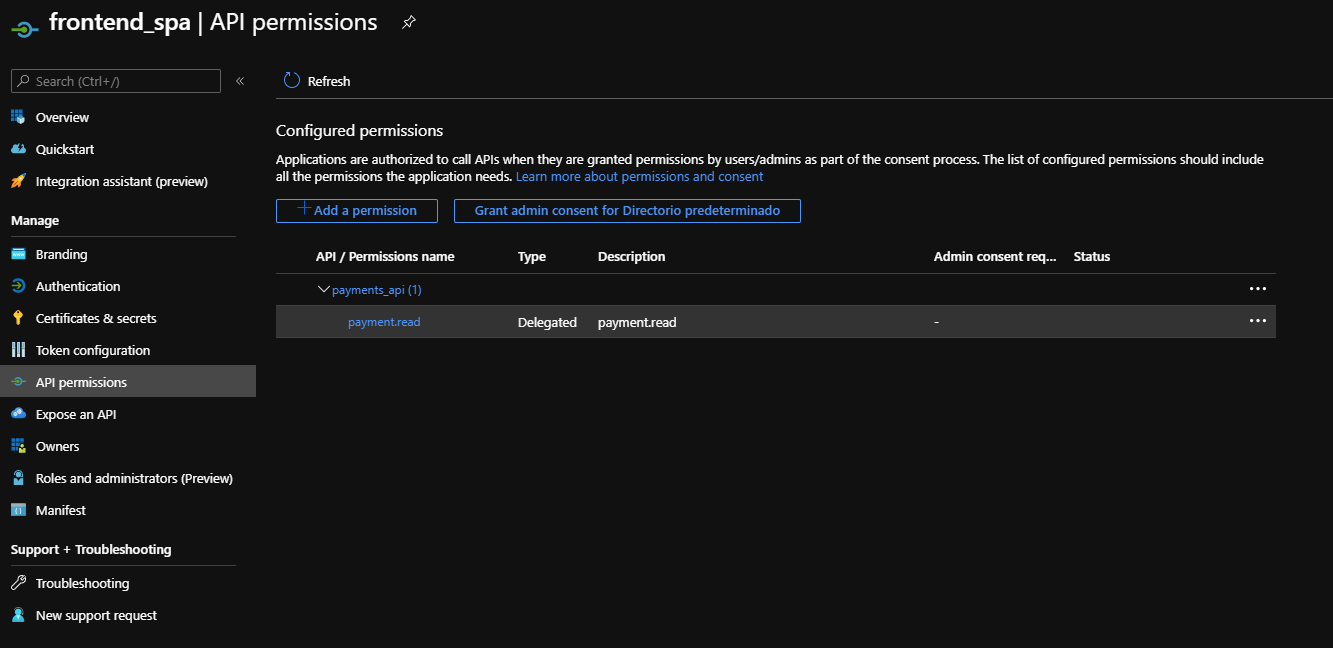Screen dimensions: 1333x648
Task: Click the payment.read permission link
Action: 384,322
